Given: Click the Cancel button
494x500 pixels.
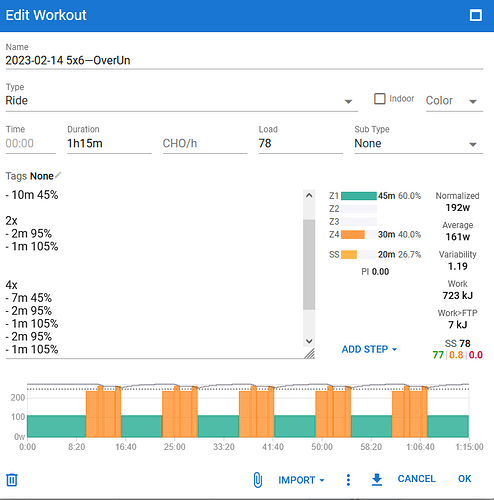Looking at the screenshot, I should click(x=416, y=479).
